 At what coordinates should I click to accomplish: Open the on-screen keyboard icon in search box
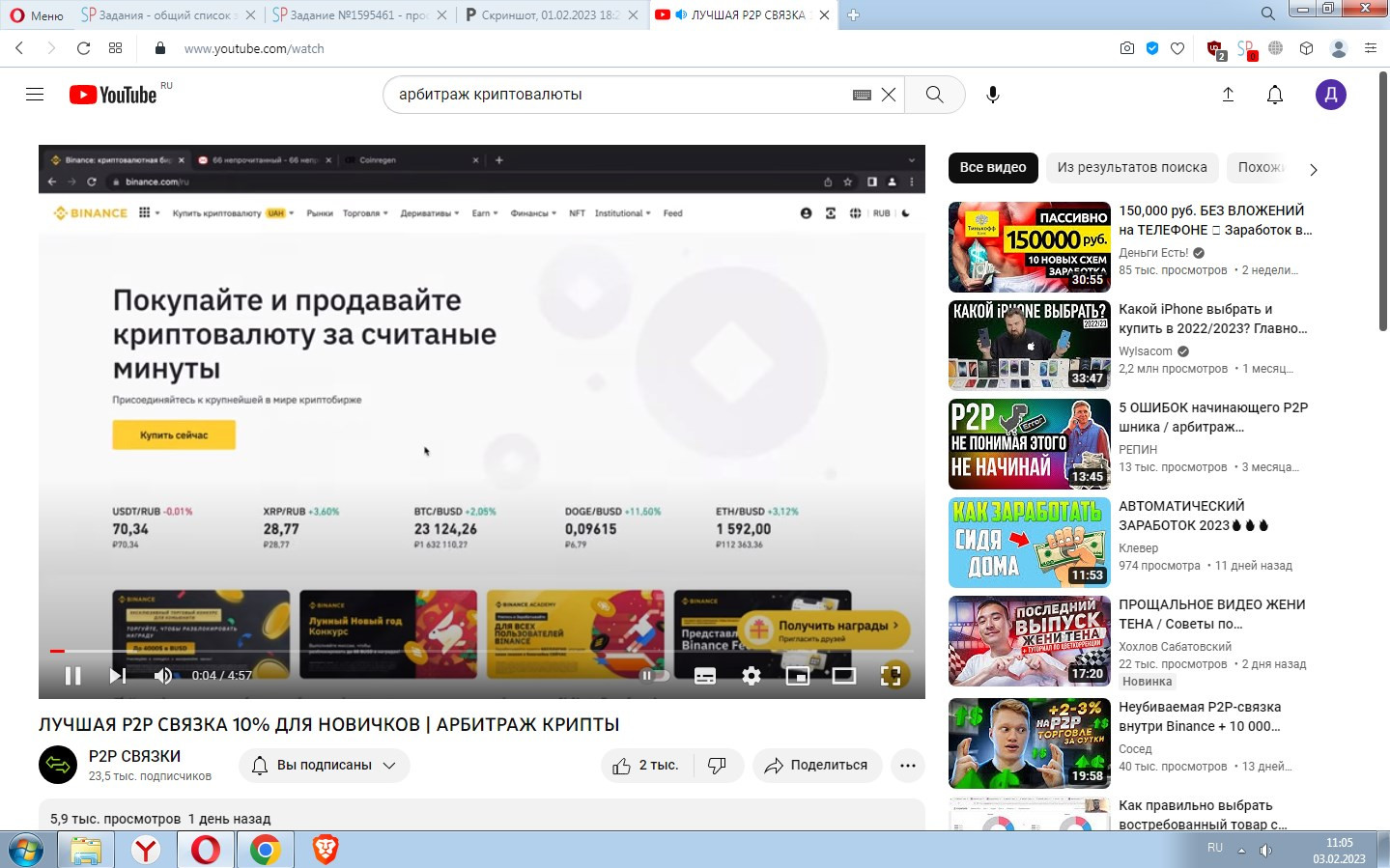pyautogui.click(x=862, y=95)
